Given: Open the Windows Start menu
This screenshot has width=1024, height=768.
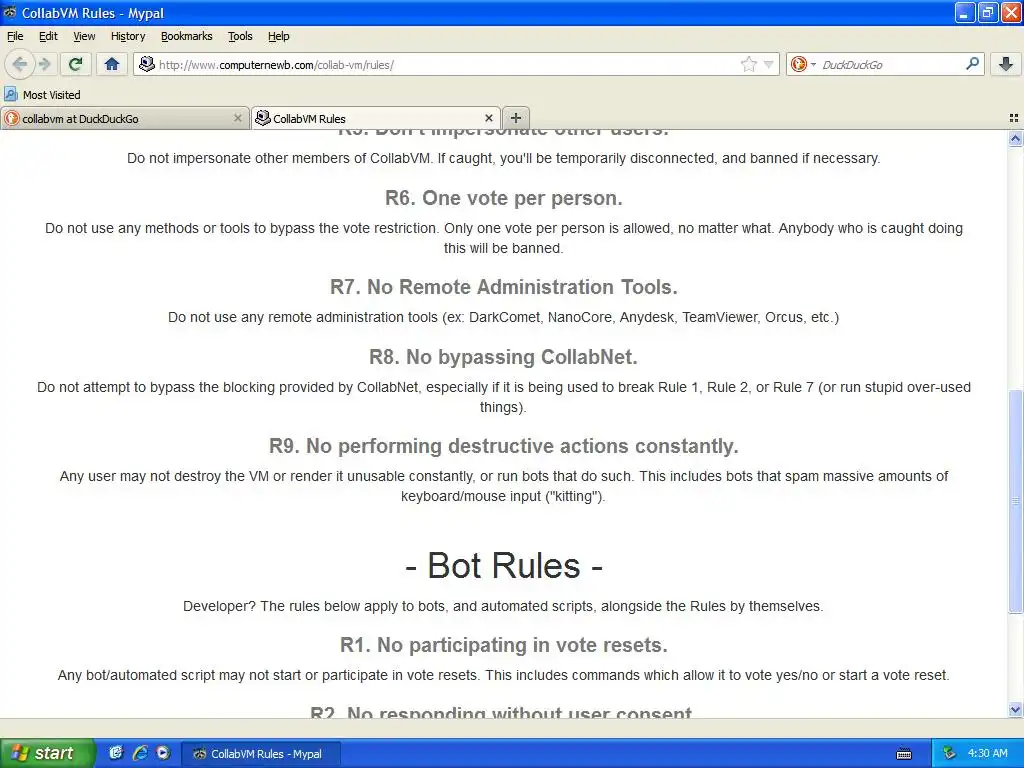Looking at the screenshot, I should [x=47, y=753].
